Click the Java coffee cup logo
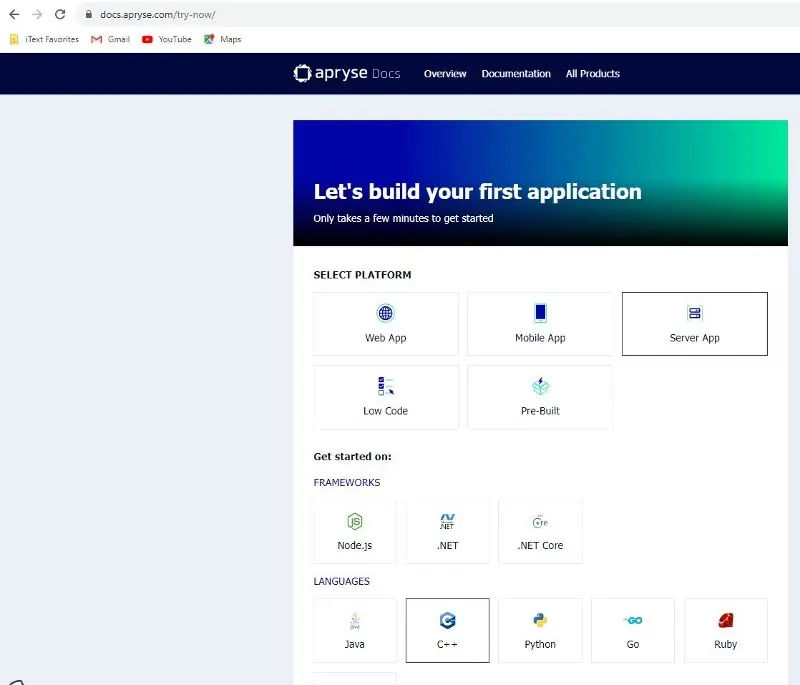The image size is (800, 685). click(355, 620)
